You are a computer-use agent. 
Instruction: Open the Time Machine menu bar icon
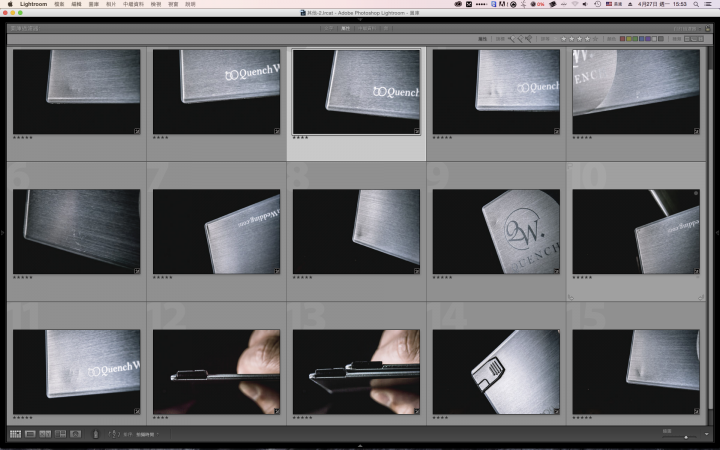coord(597,4)
